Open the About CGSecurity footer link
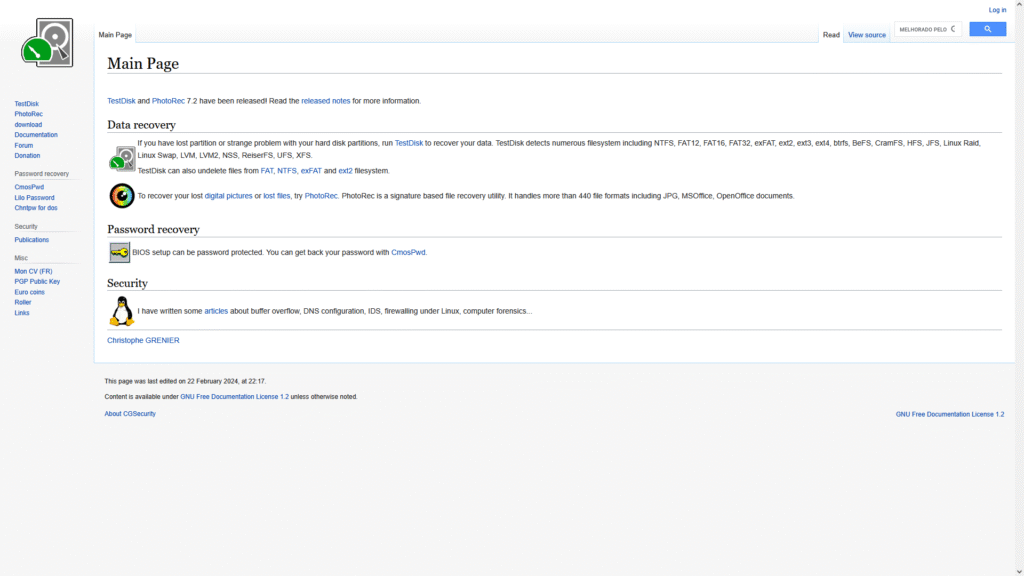The image size is (1024, 576). click(130, 414)
